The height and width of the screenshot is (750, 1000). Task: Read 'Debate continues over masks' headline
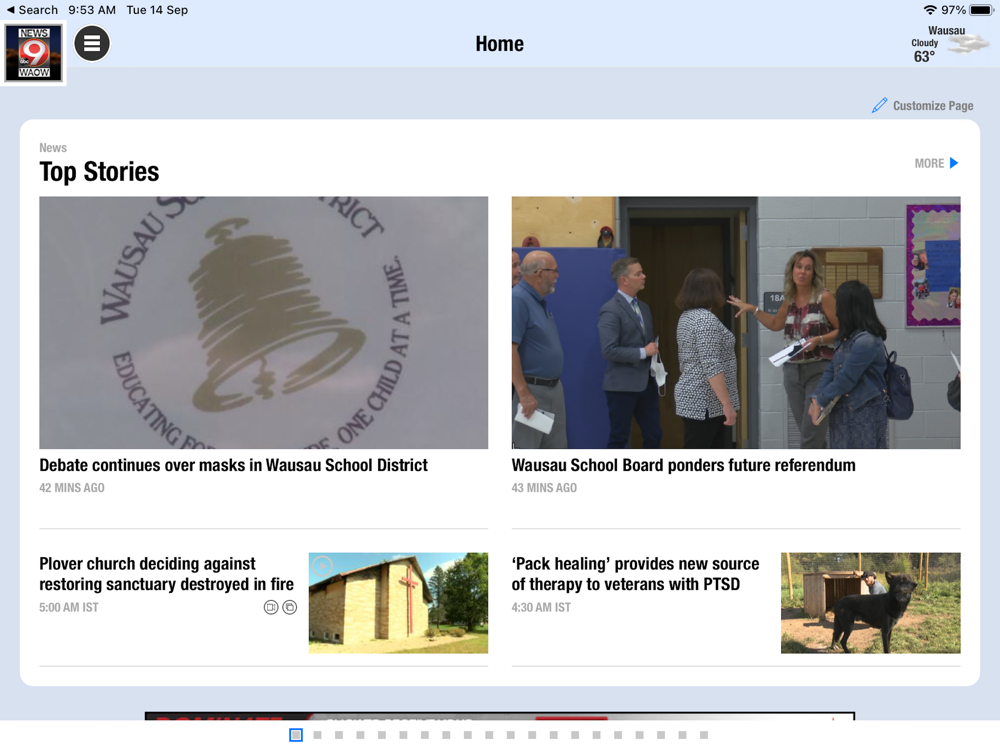233,465
